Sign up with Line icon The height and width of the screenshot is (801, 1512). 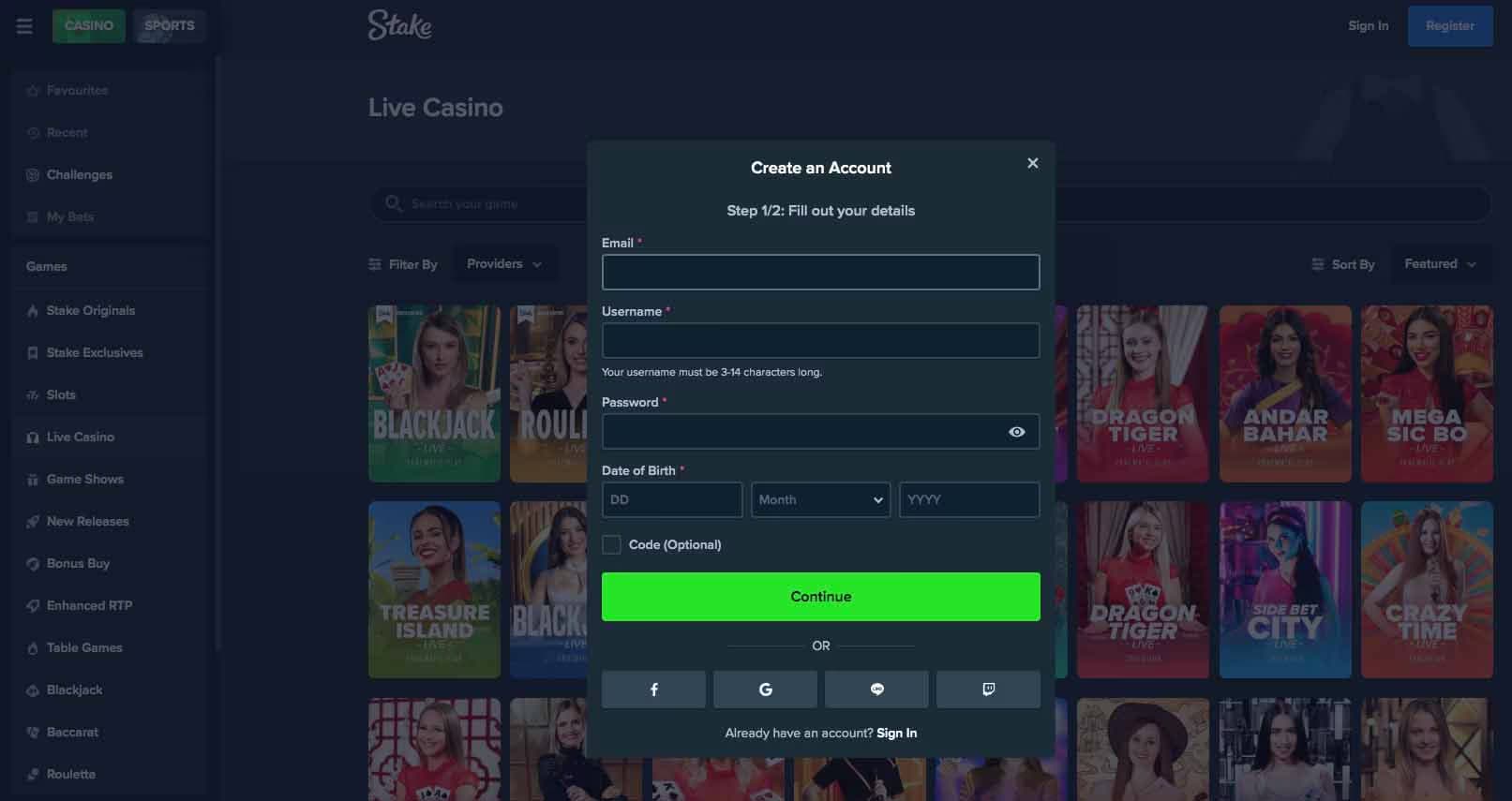pyautogui.click(x=876, y=690)
